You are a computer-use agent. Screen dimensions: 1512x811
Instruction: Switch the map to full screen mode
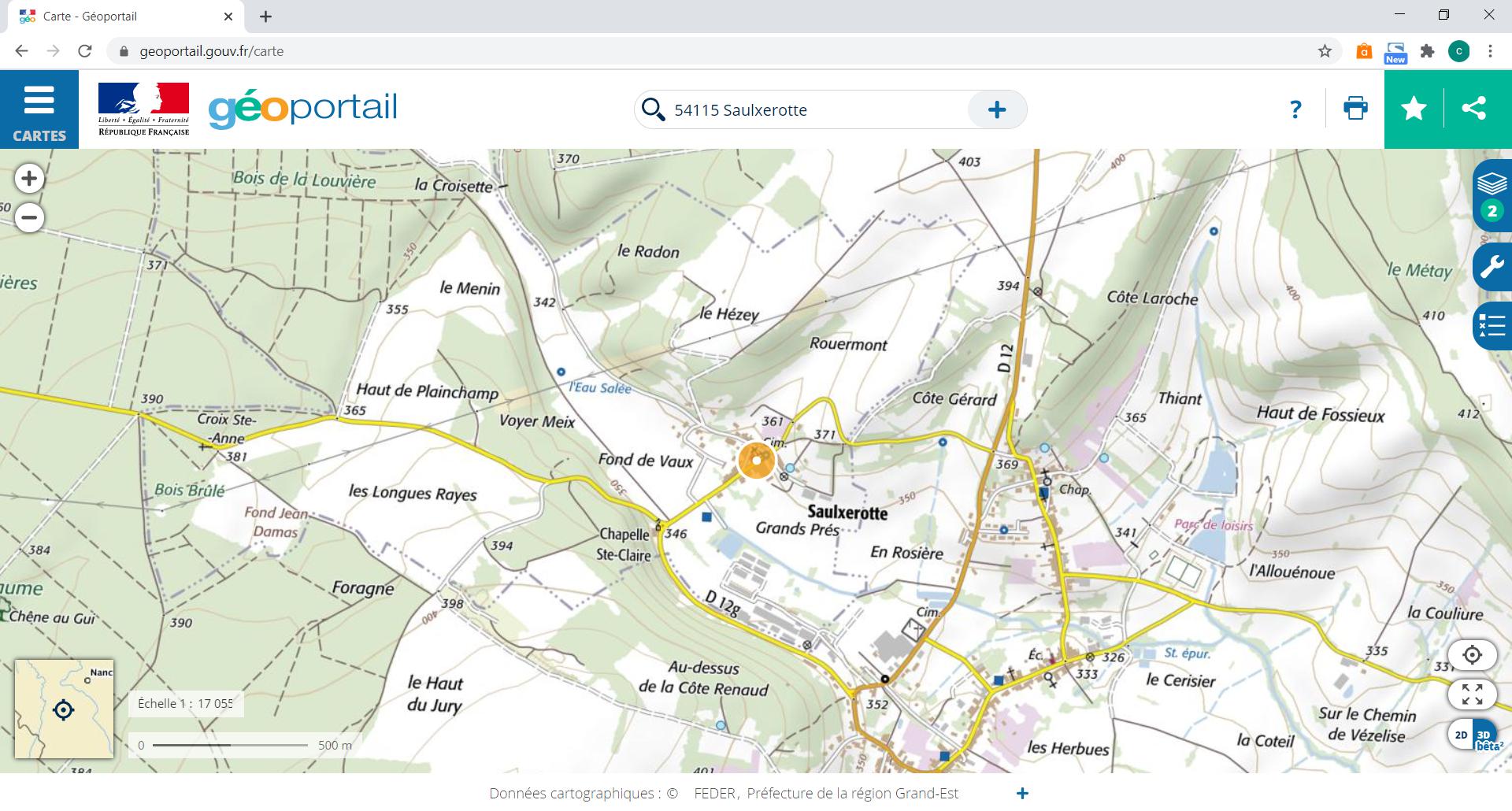tap(1472, 694)
